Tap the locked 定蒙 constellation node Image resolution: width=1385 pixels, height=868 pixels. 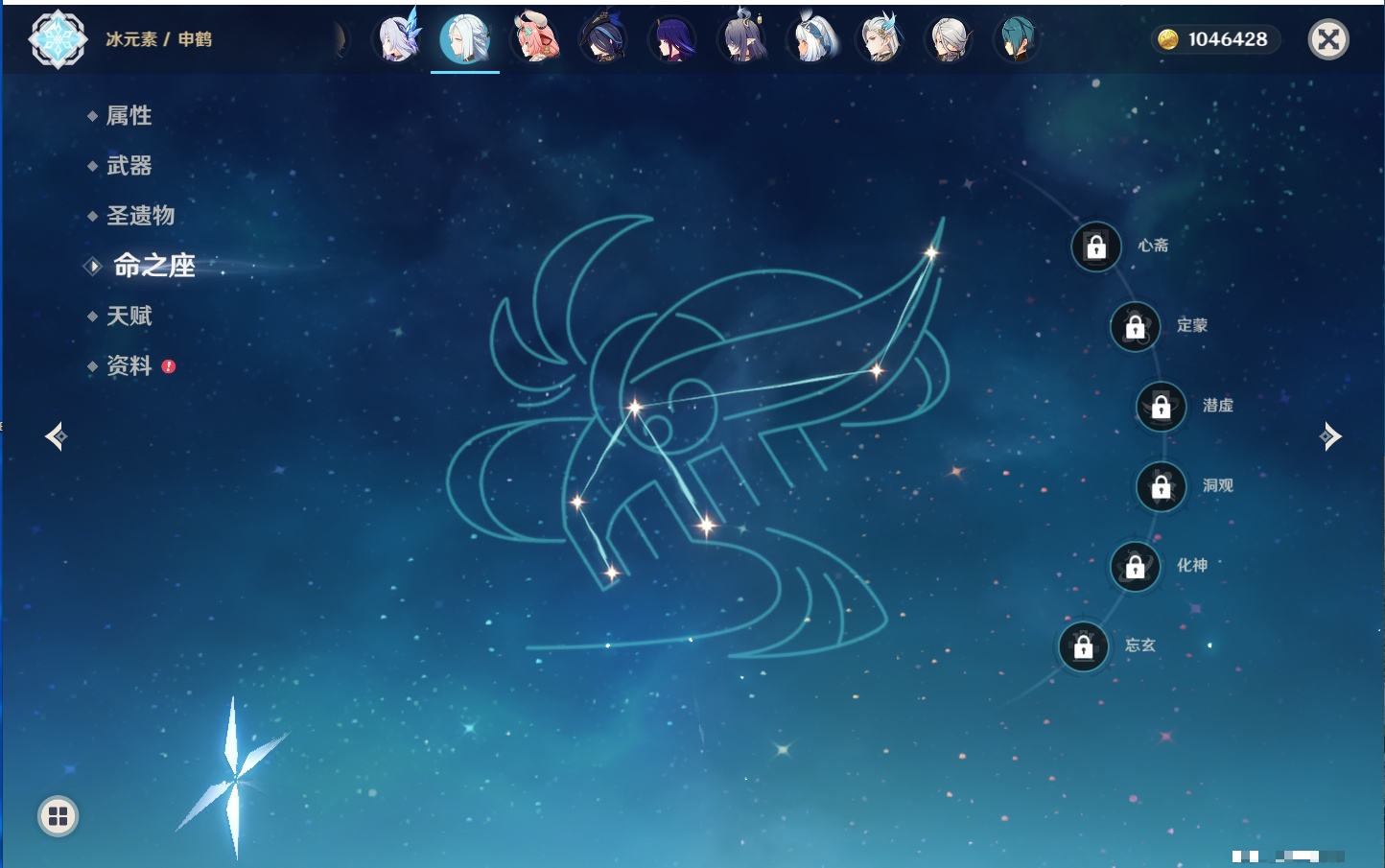pos(1135,327)
